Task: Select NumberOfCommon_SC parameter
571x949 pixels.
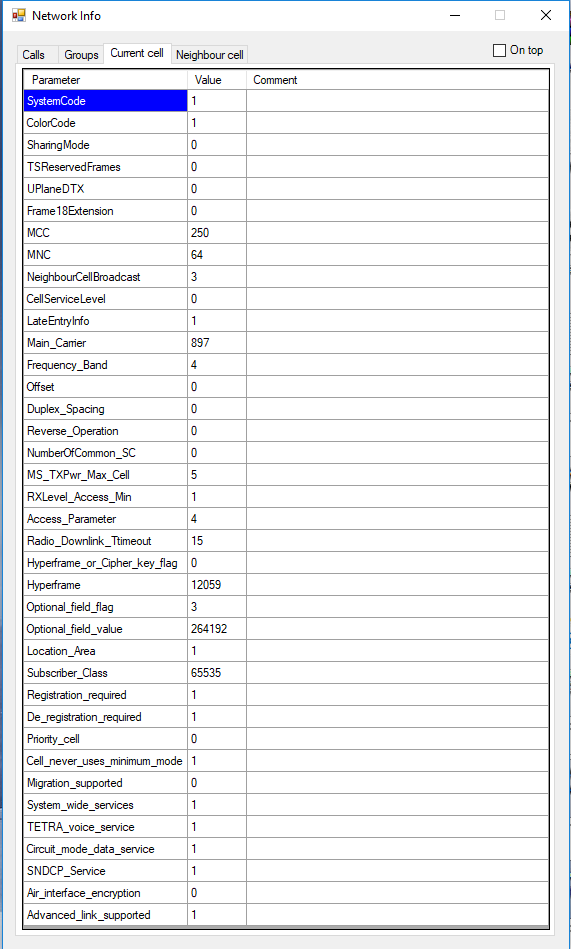Action: (x=105, y=453)
